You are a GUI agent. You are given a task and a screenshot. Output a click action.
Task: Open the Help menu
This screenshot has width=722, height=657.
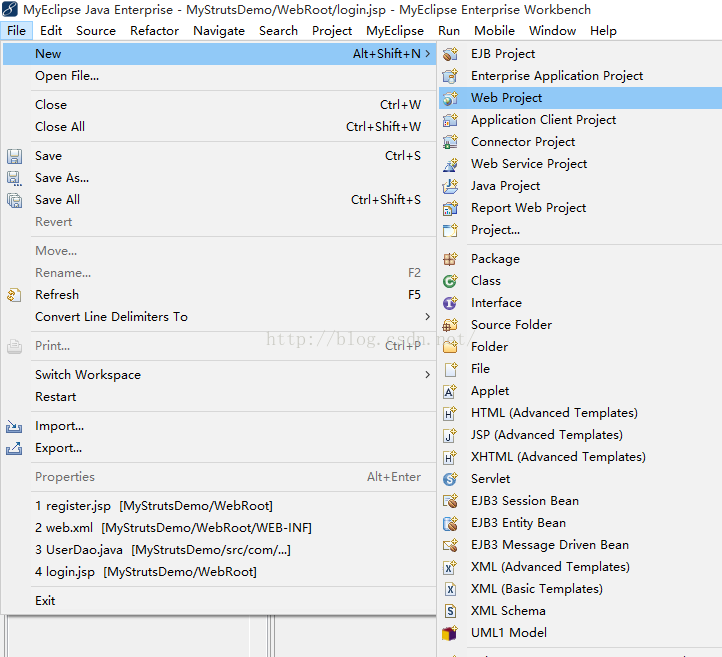coord(603,31)
